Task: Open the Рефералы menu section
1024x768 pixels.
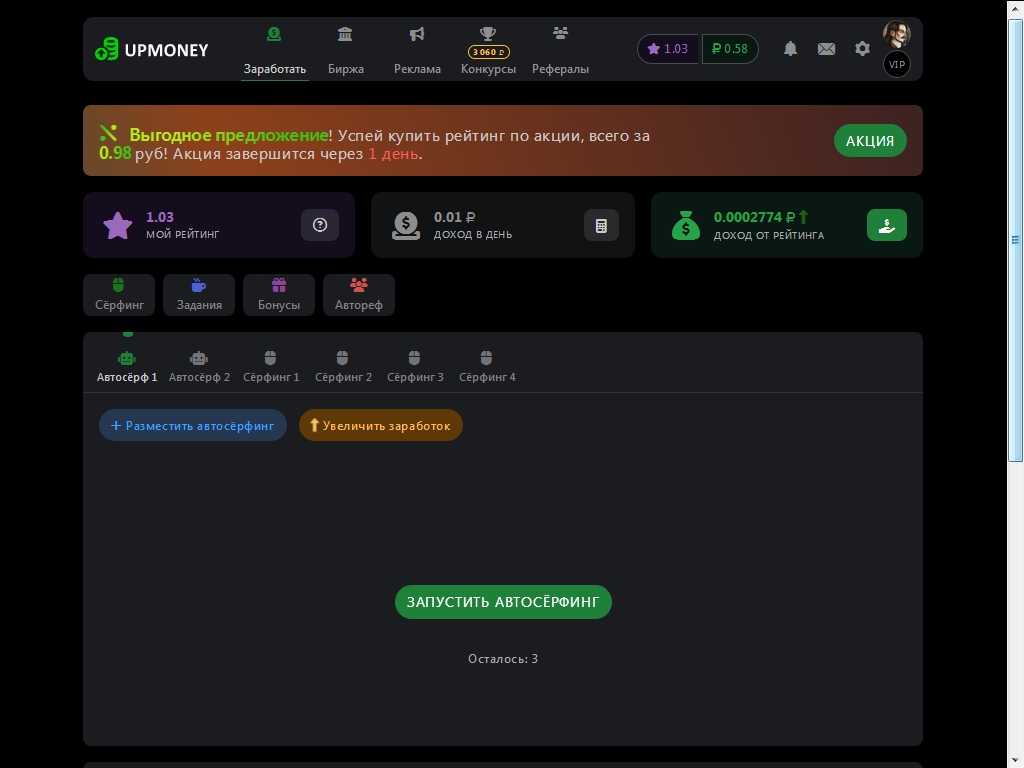Action: pyautogui.click(x=560, y=50)
